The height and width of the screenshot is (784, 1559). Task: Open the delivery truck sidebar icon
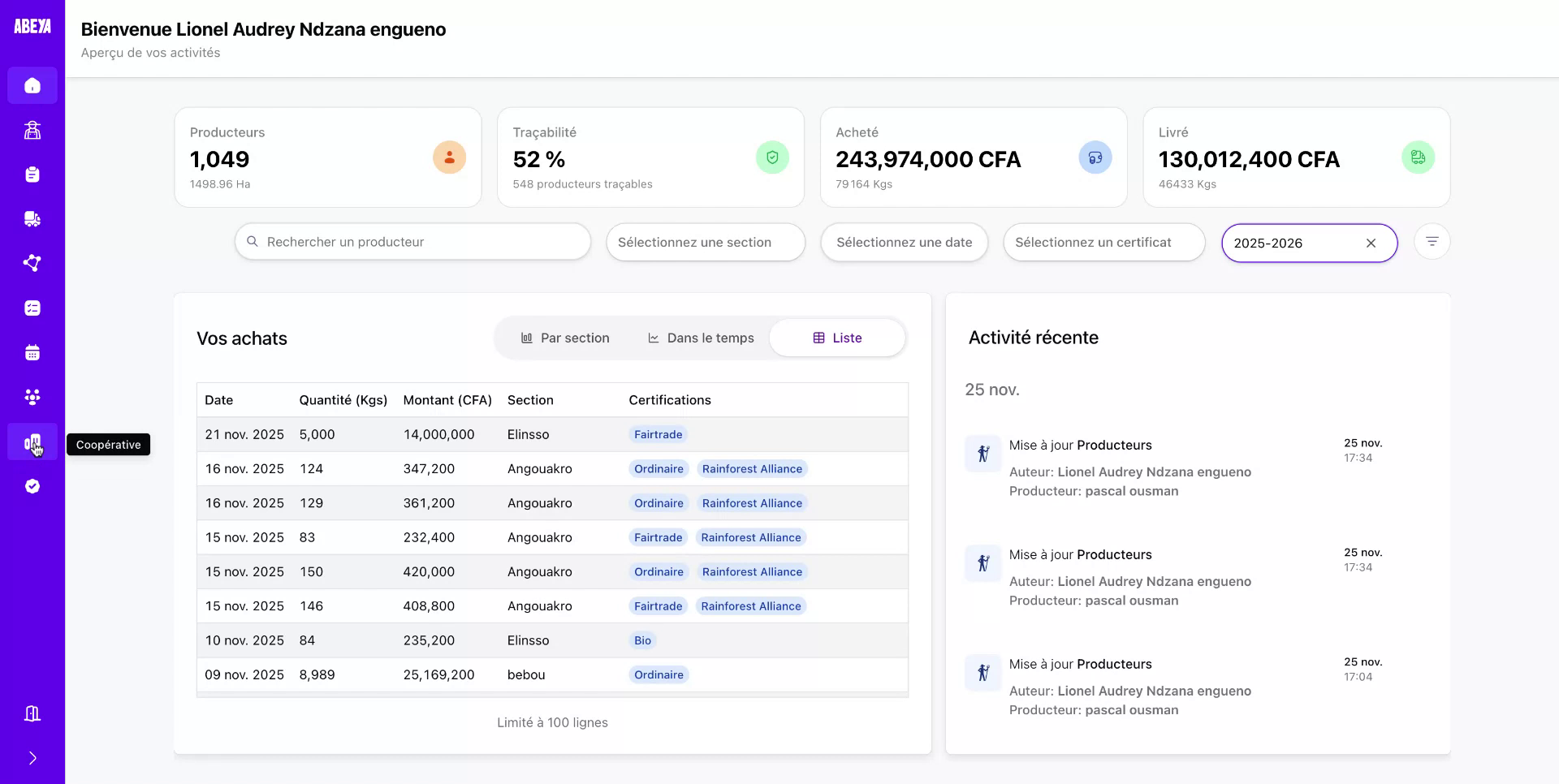coord(32,219)
